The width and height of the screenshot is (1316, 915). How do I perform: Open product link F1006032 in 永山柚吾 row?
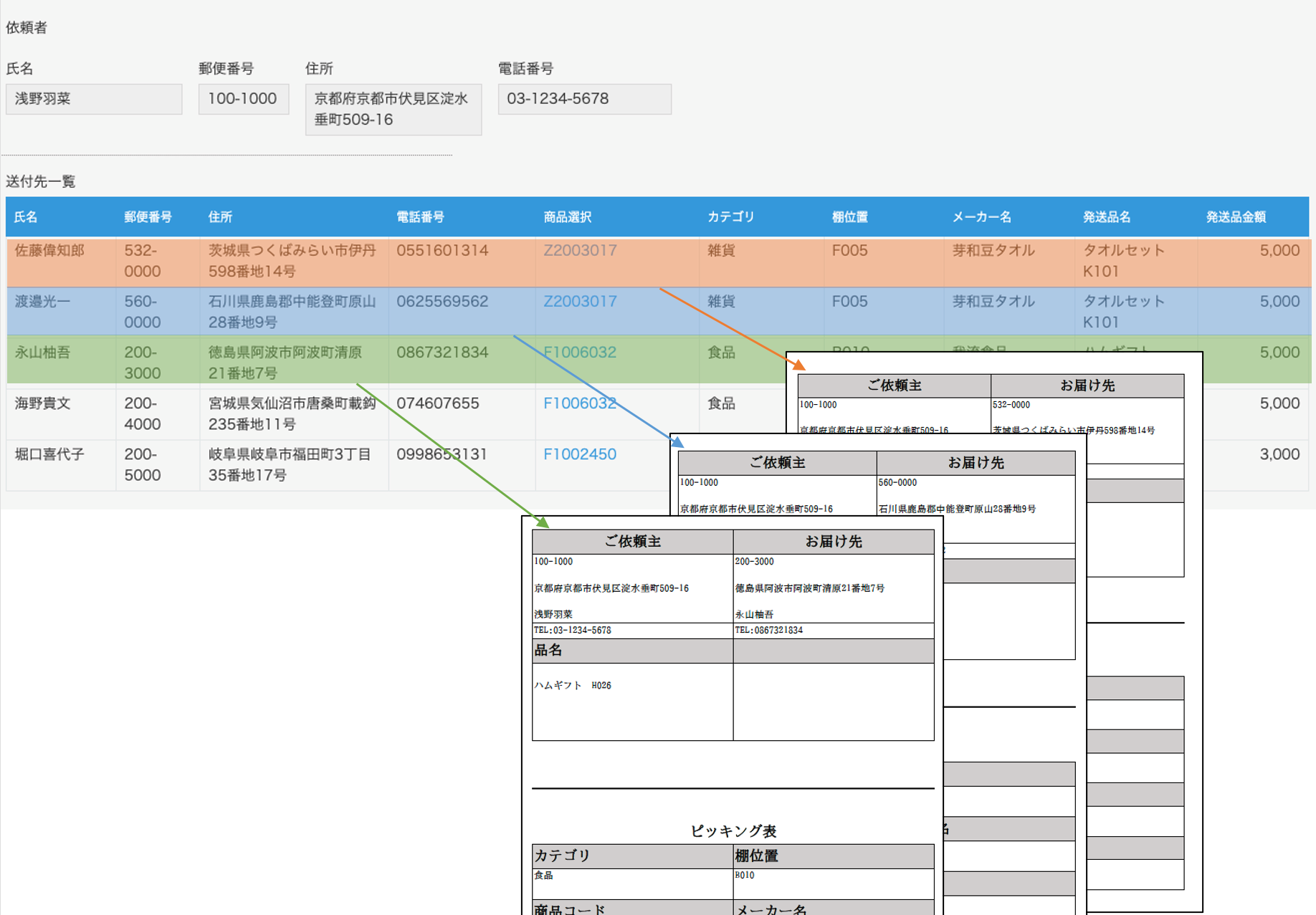[x=580, y=353]
